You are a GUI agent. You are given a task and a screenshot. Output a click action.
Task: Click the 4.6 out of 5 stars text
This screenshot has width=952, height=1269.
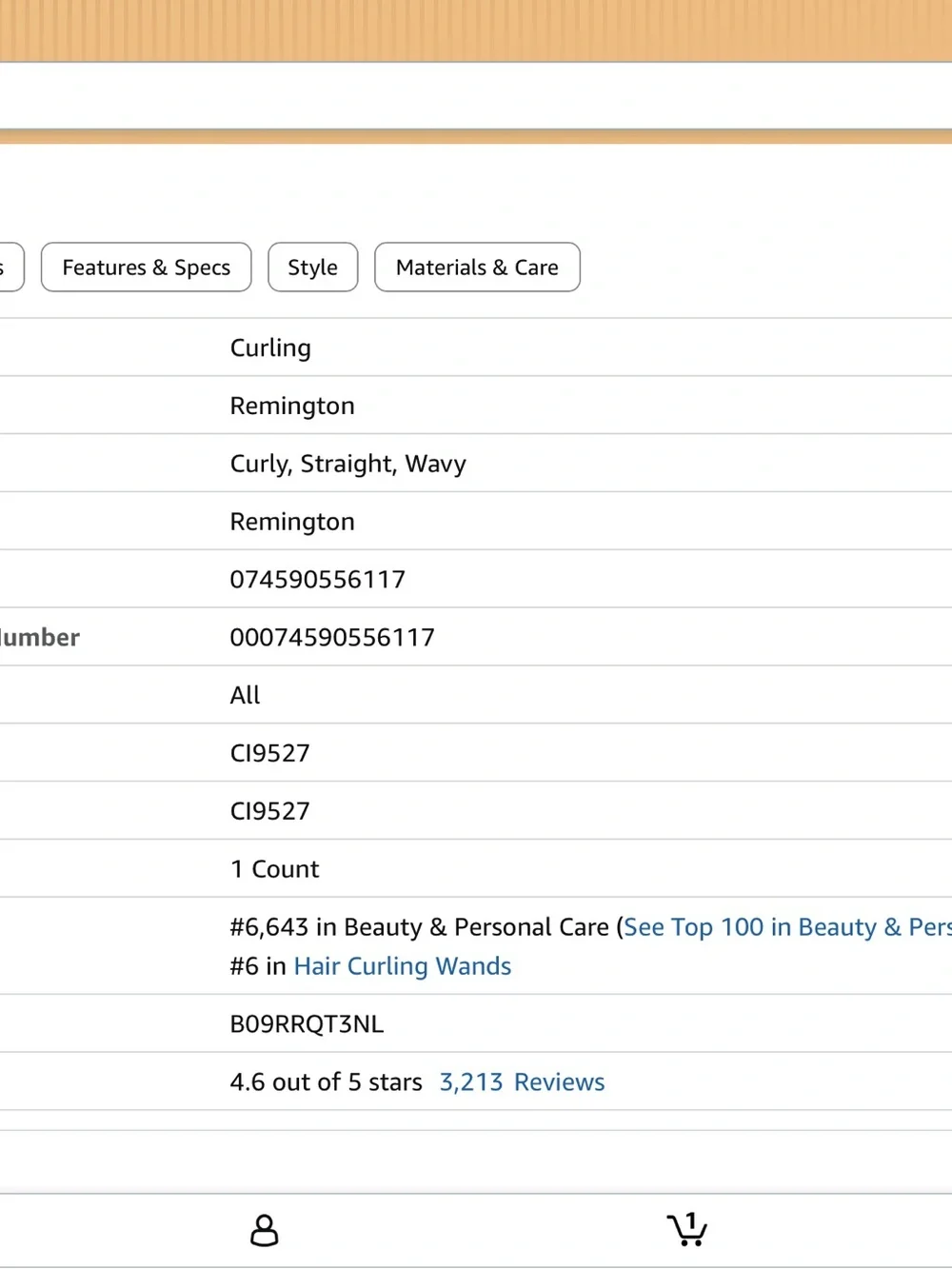(326, 1082)
